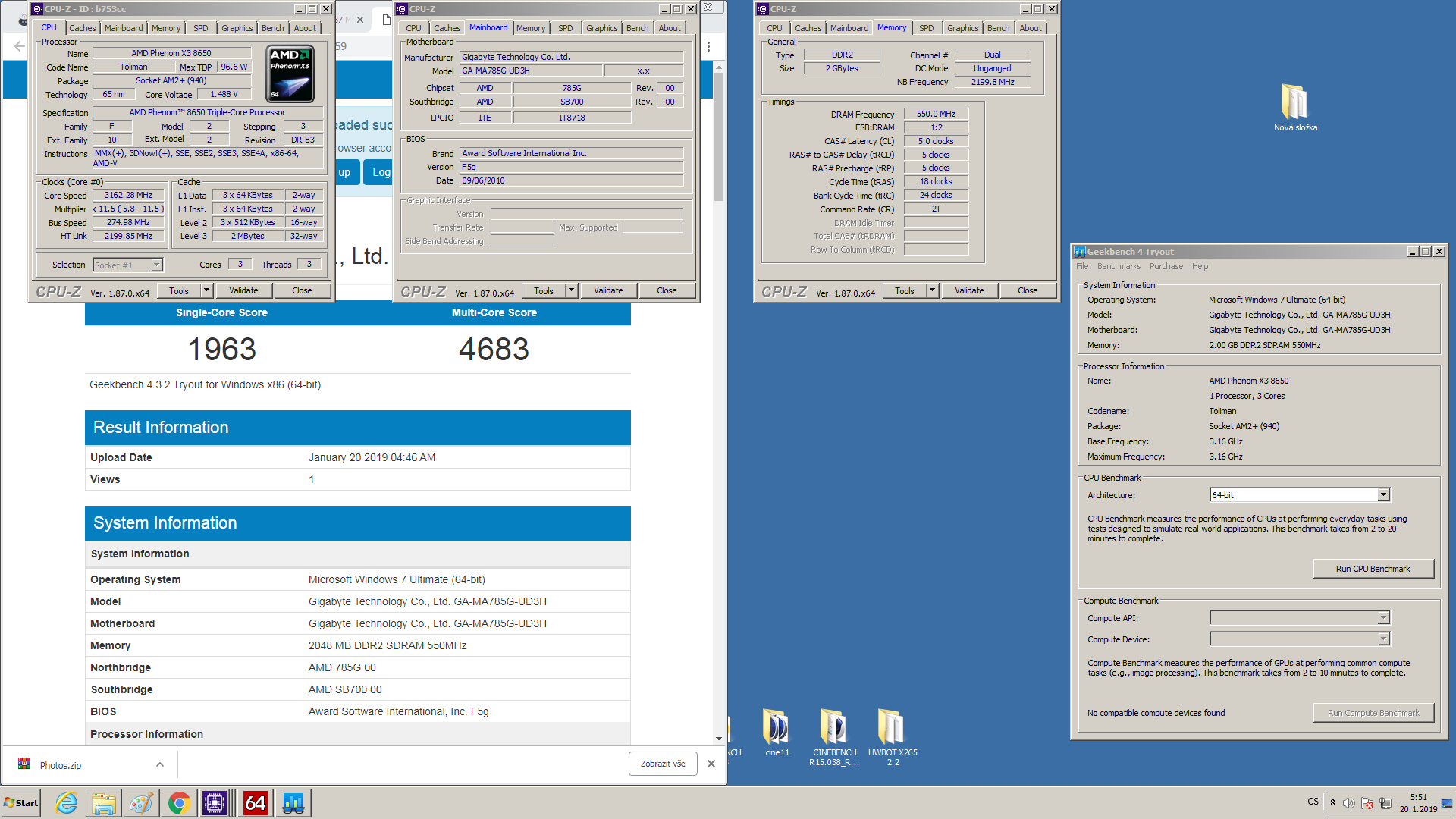
Task: Switch to Geekbench via its taskbar icon
Action: [293, 803]
